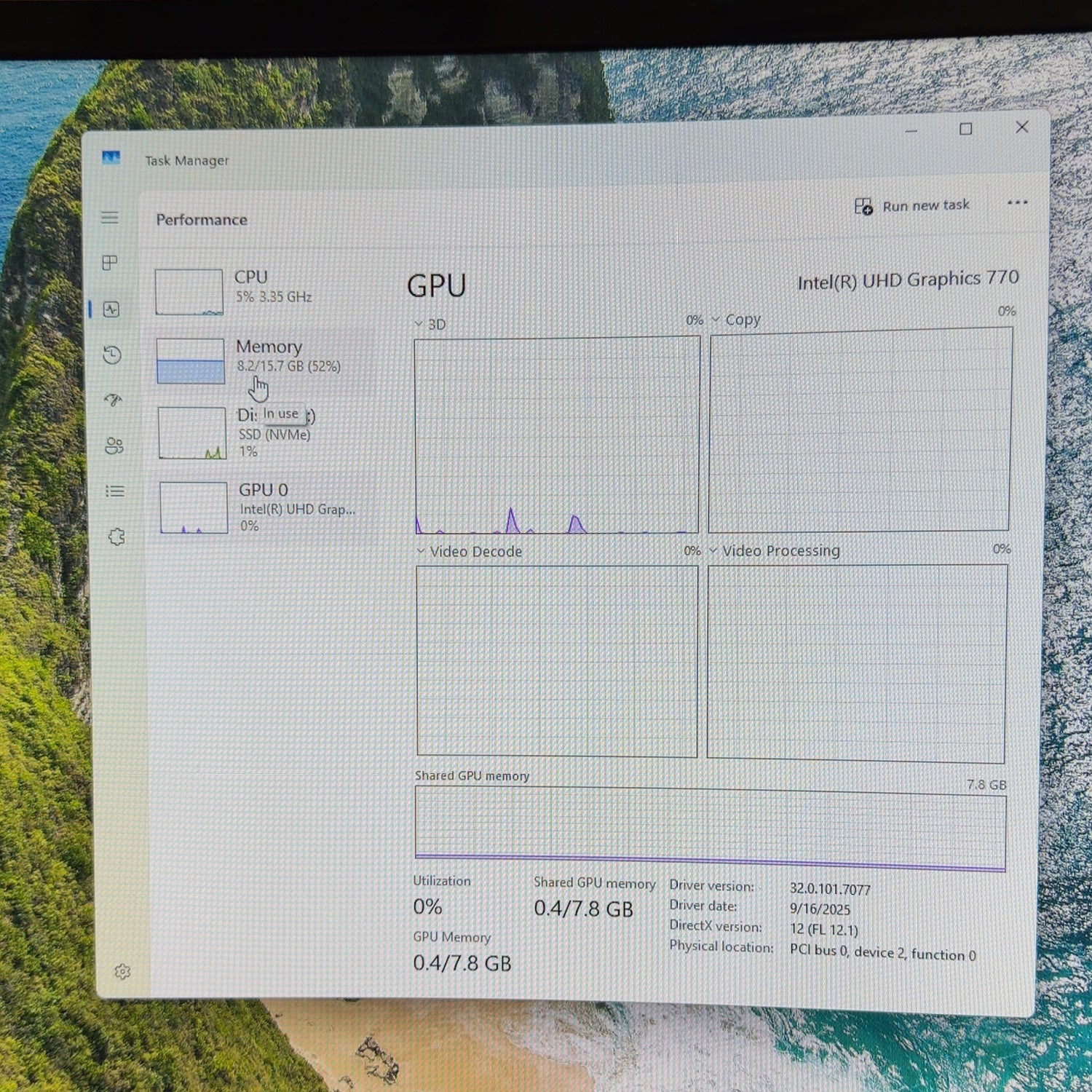
Task: Click the Memory mini graph thumbnail
Action: pos(191,361)
